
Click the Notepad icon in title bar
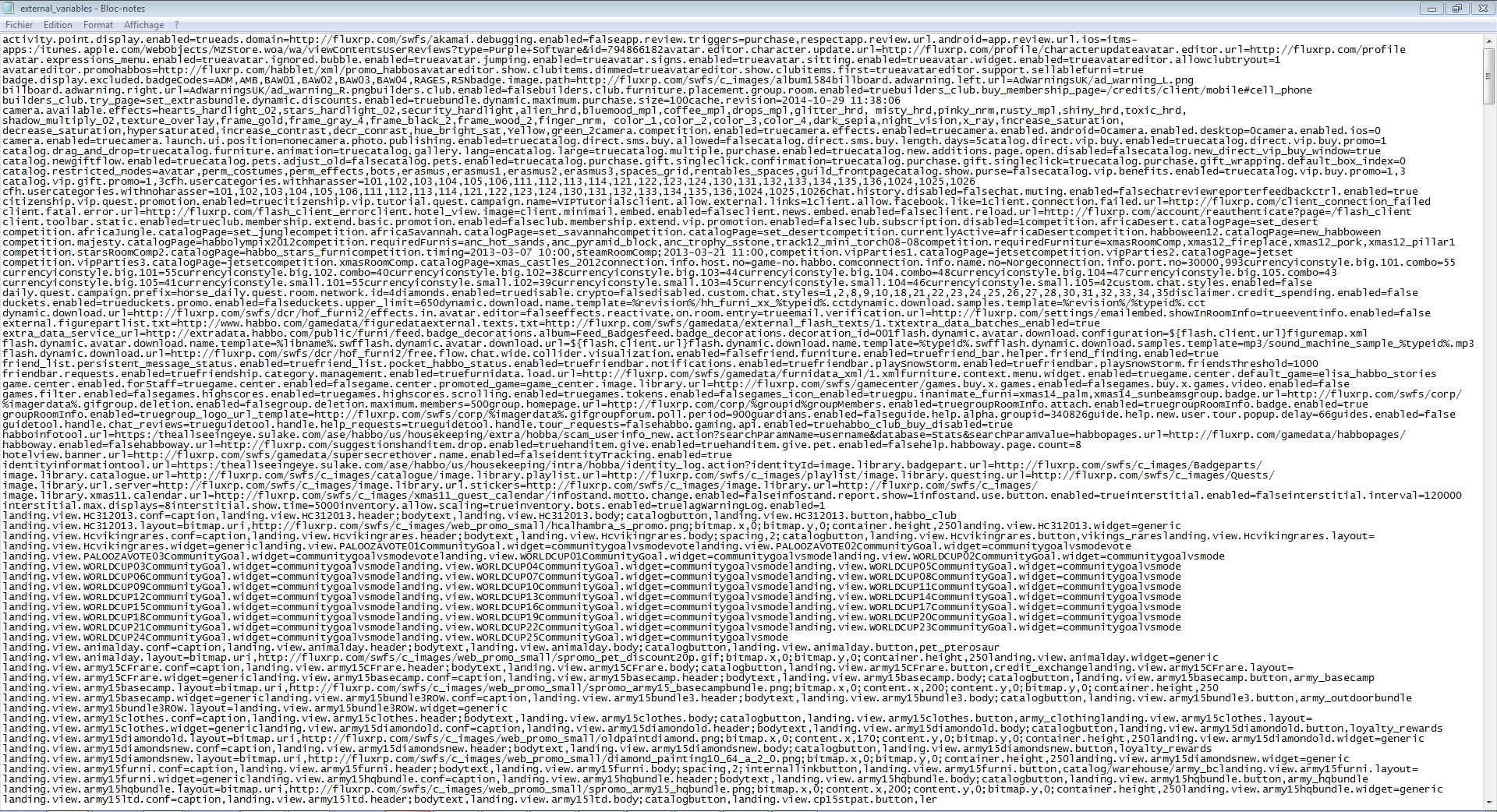point(9,9)
